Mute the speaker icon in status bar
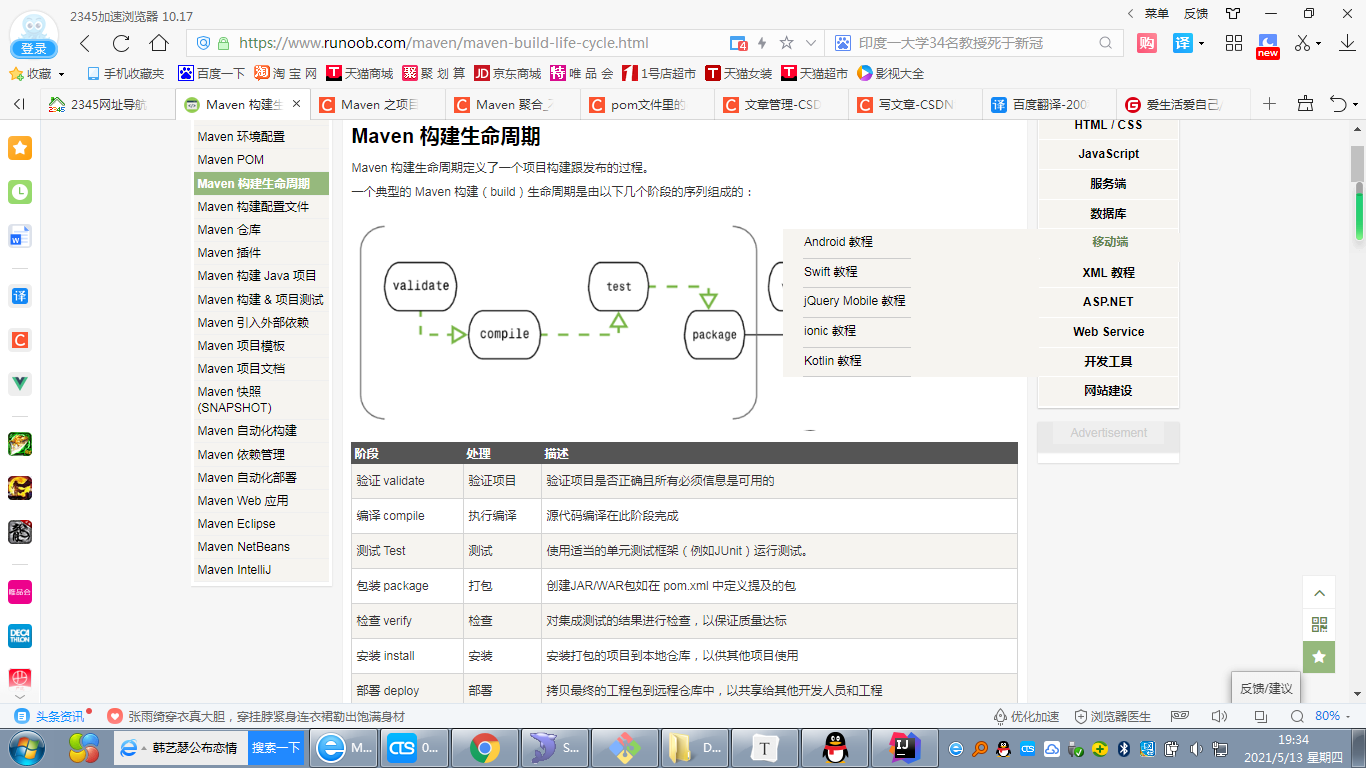Screen dimensions: 1366x768 coord(1218,716)
